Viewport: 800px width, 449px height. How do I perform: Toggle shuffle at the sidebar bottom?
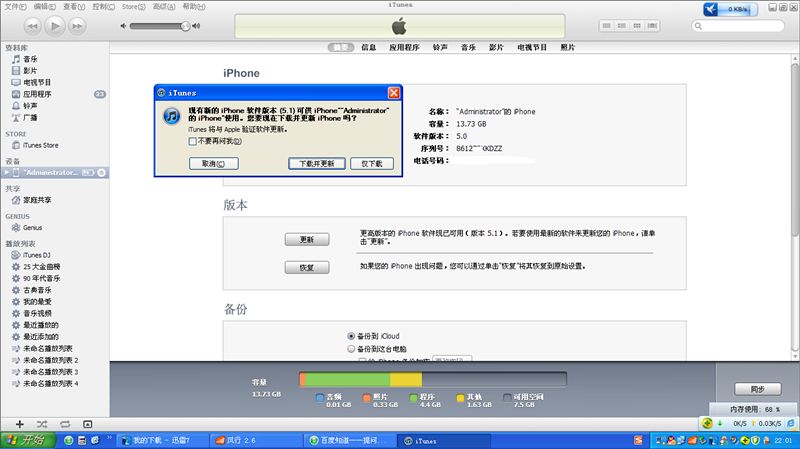(41, 424)
